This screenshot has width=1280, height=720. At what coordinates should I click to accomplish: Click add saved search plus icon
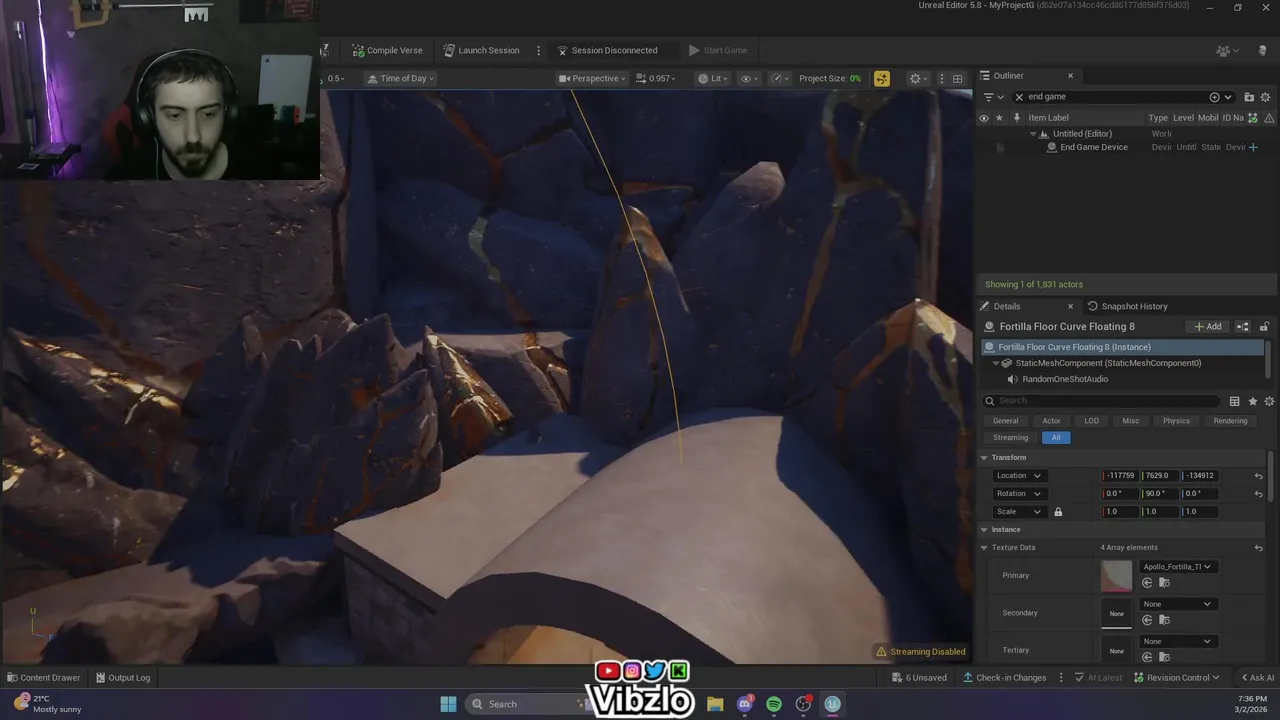coord(1215,97)
